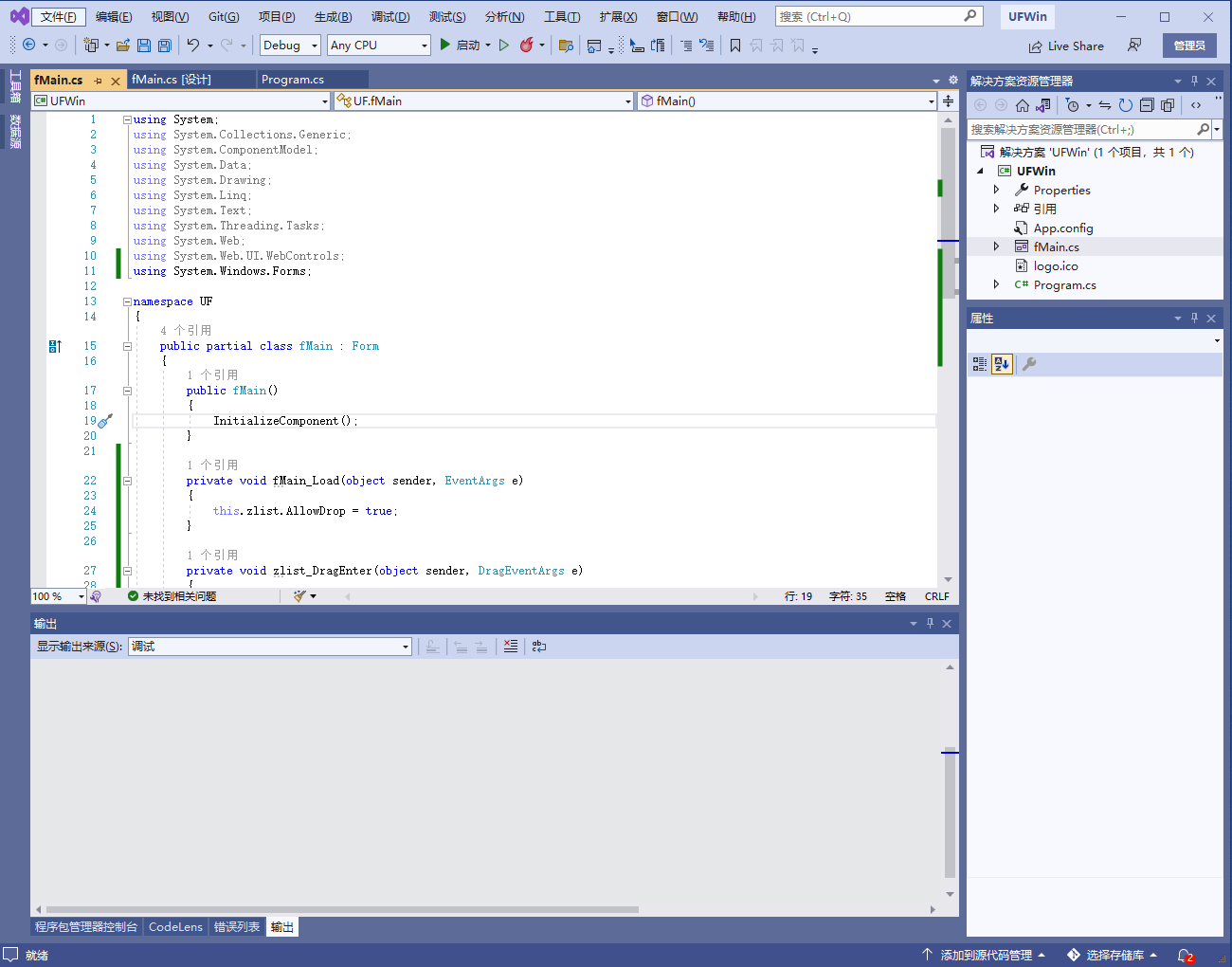Click the uncomment selected lines icon

click(707, 45)
